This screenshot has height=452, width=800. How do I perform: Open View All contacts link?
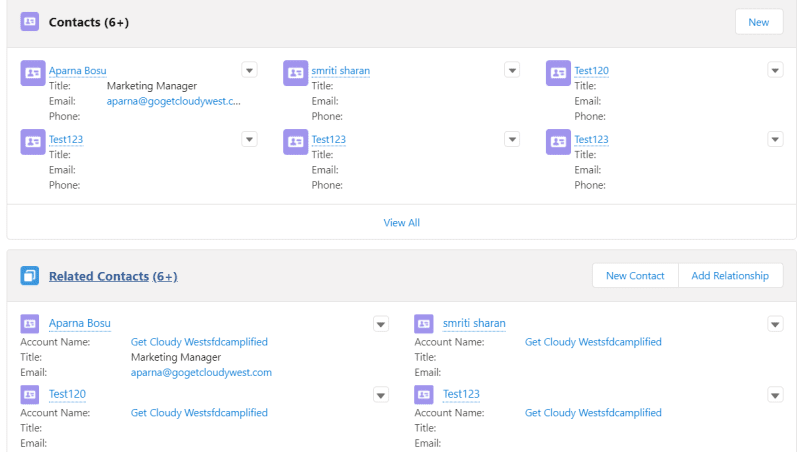pyautogui.click(x=402, y=222)
